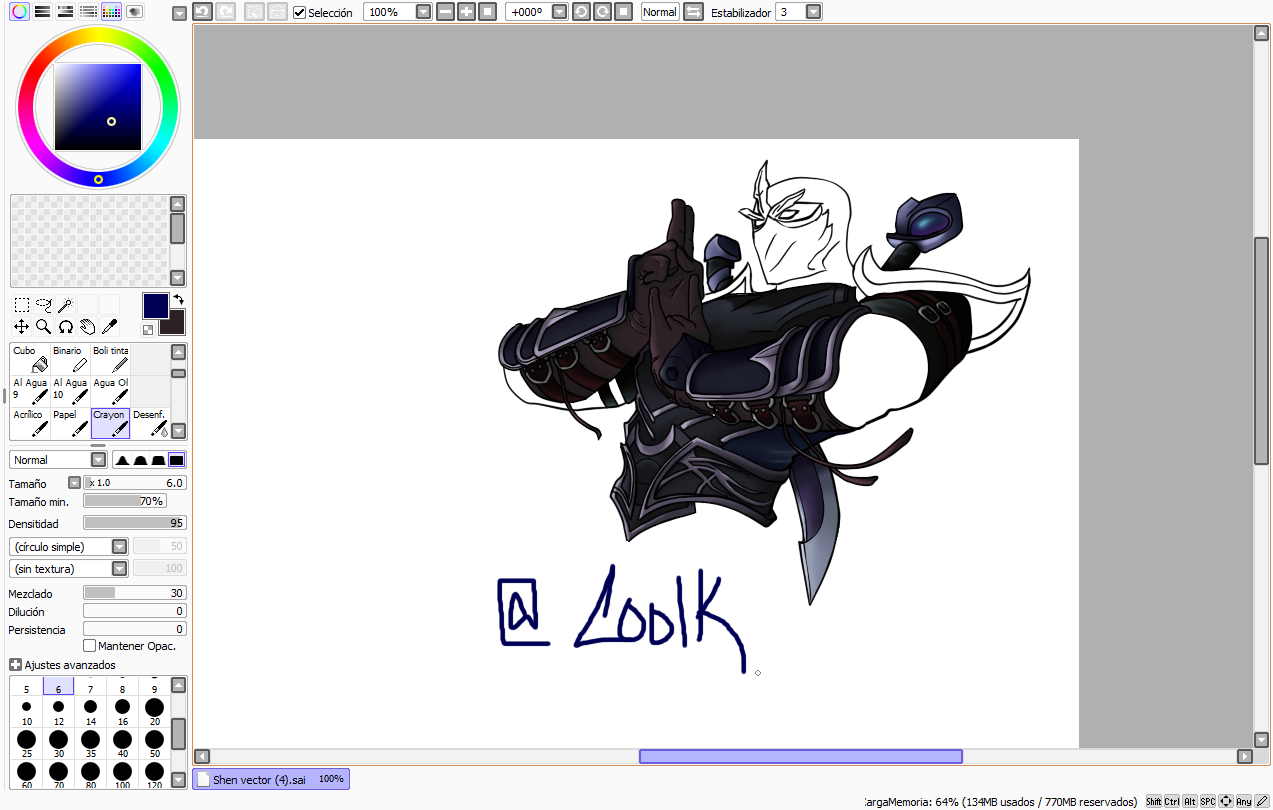Pick brush size 50 preset
Image resolution: width=1273 pixels, height=810 pixels.
click(x=154, y=743)
